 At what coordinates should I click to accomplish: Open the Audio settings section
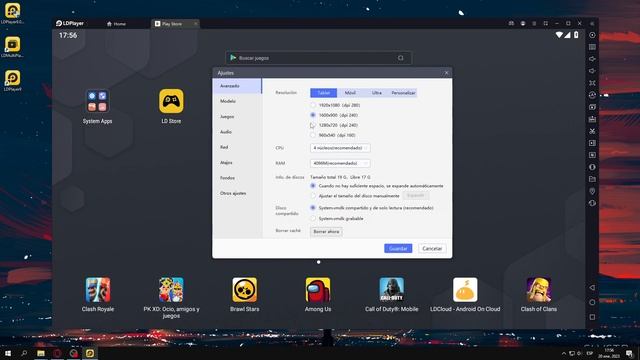237,132
